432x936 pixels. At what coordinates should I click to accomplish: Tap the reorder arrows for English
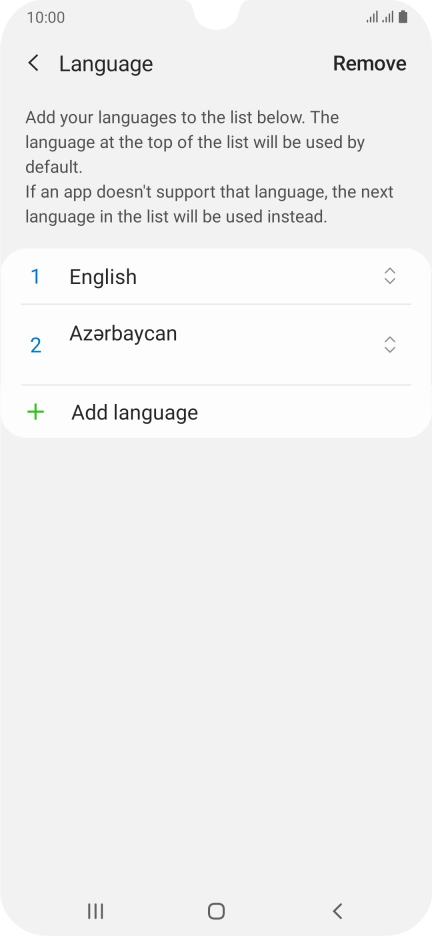390,276
